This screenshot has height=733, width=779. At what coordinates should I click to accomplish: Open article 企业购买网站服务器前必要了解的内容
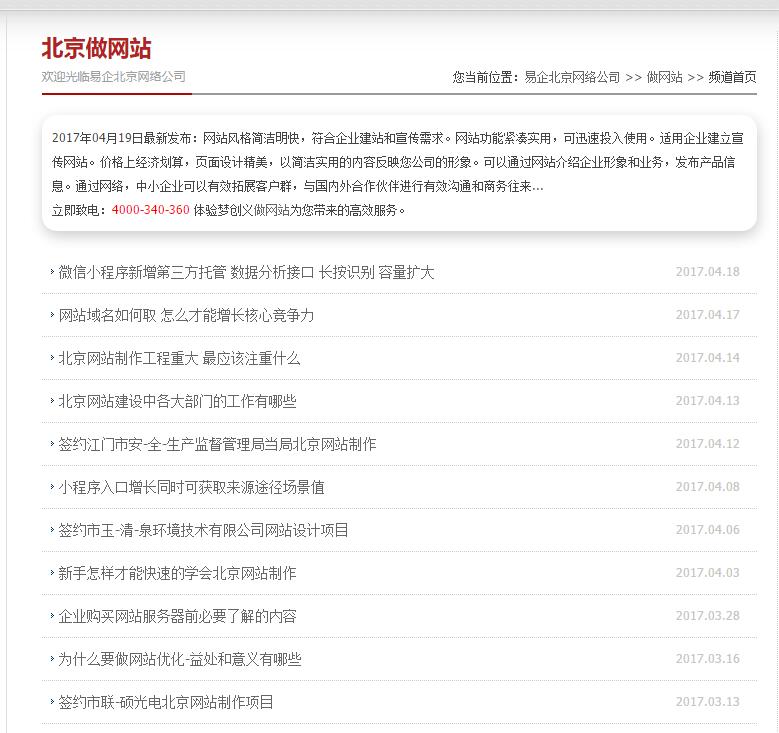point(177,616)
